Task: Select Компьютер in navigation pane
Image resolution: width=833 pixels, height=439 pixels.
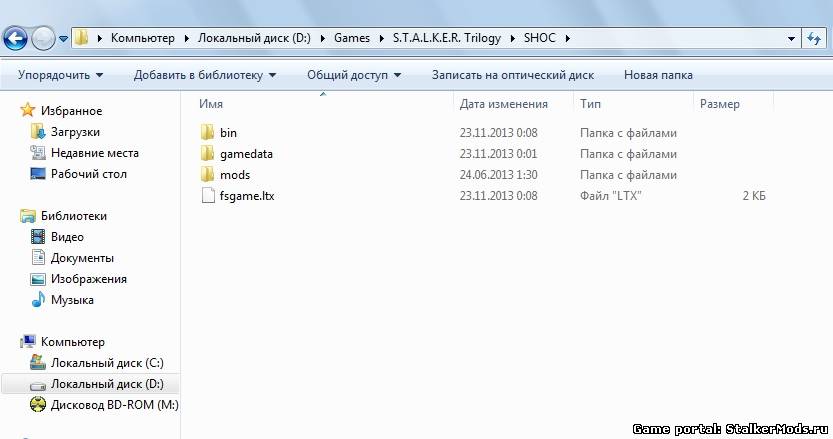Action: click(x=73, y=342)
